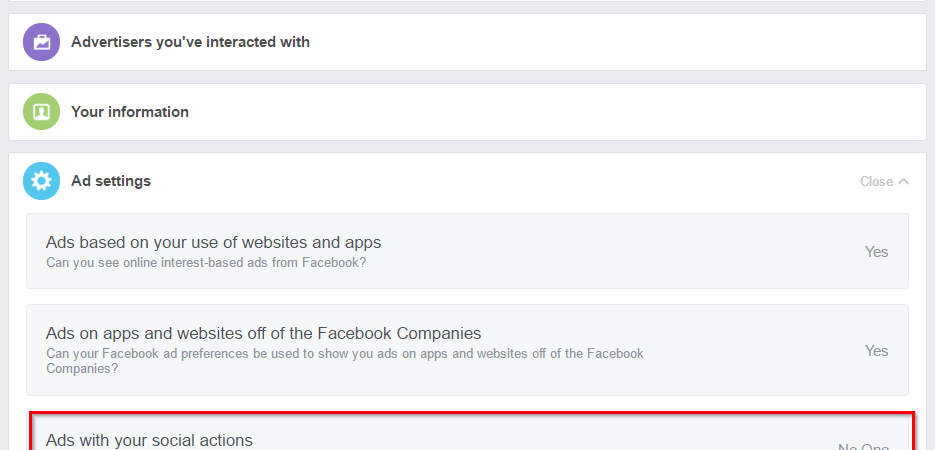
Task: Expand the "Advertisers you've interacted with" section title
Action: tap(190, 42)
